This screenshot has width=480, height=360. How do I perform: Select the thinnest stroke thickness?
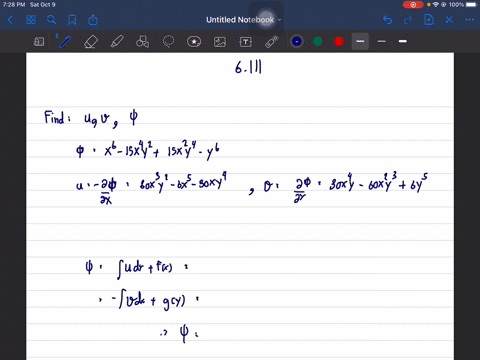(382, 41)
